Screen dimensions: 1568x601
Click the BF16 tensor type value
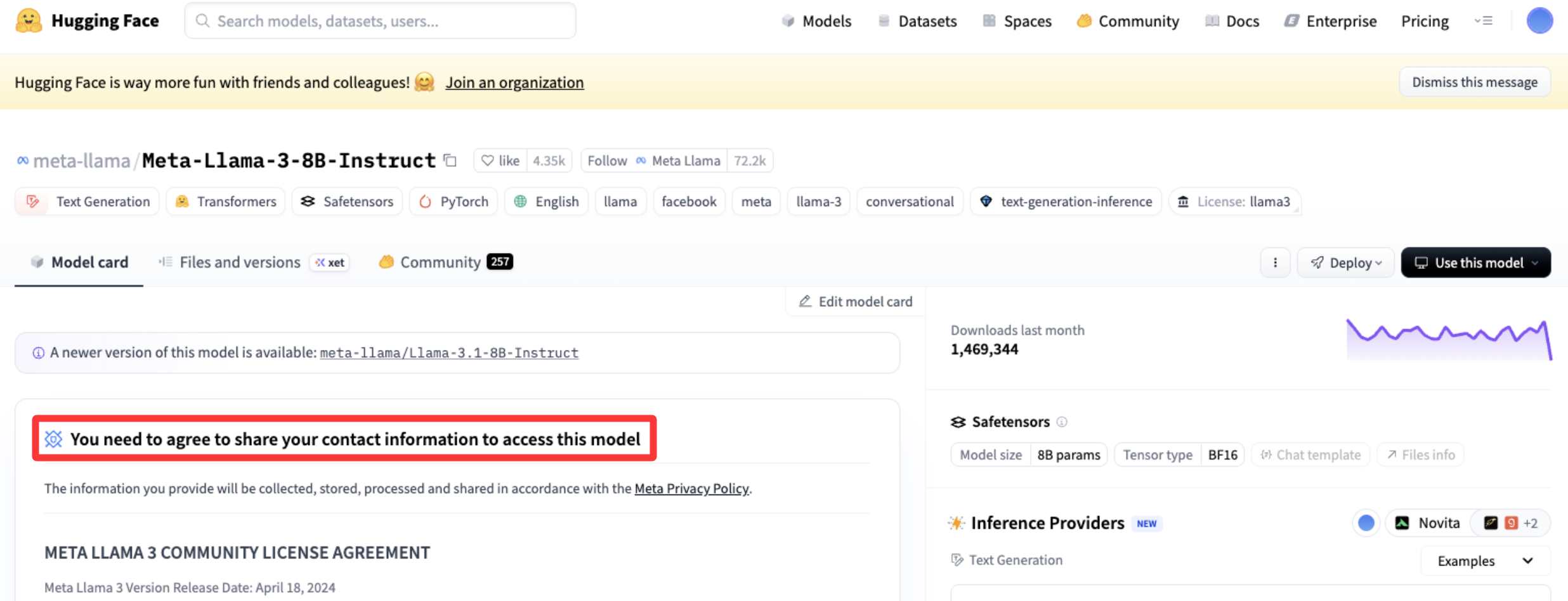tap(1222, 455)
